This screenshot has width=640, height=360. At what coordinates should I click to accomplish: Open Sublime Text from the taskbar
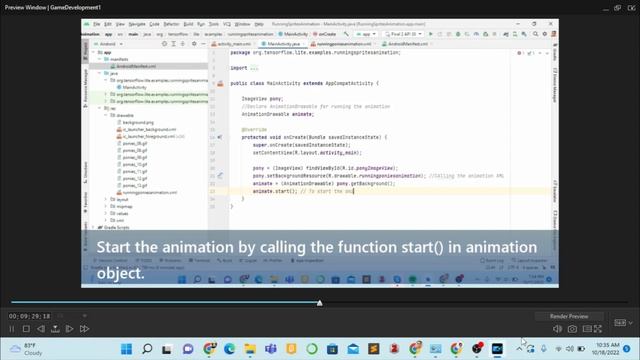click(x=373, y=349)
